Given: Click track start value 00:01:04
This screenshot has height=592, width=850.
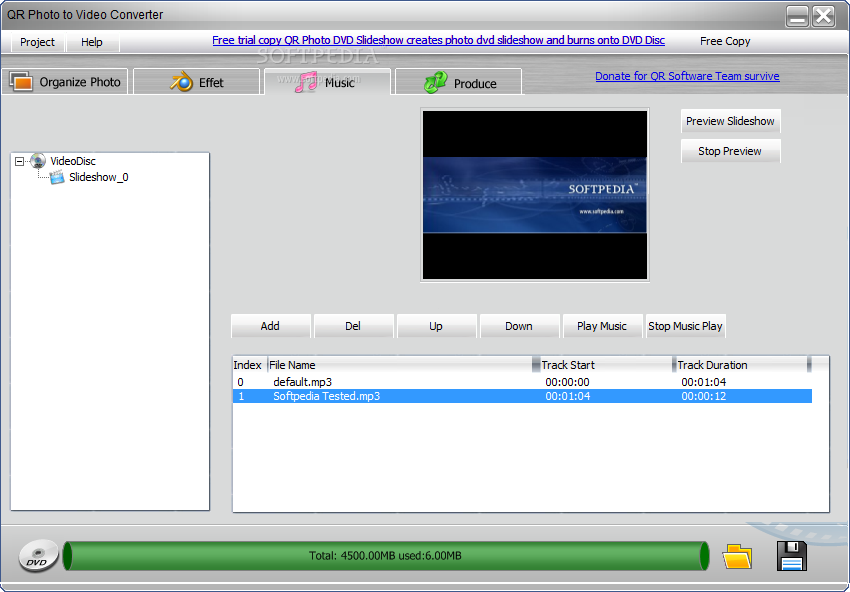Looking at the screenshot, I should [x=568, y=396].
